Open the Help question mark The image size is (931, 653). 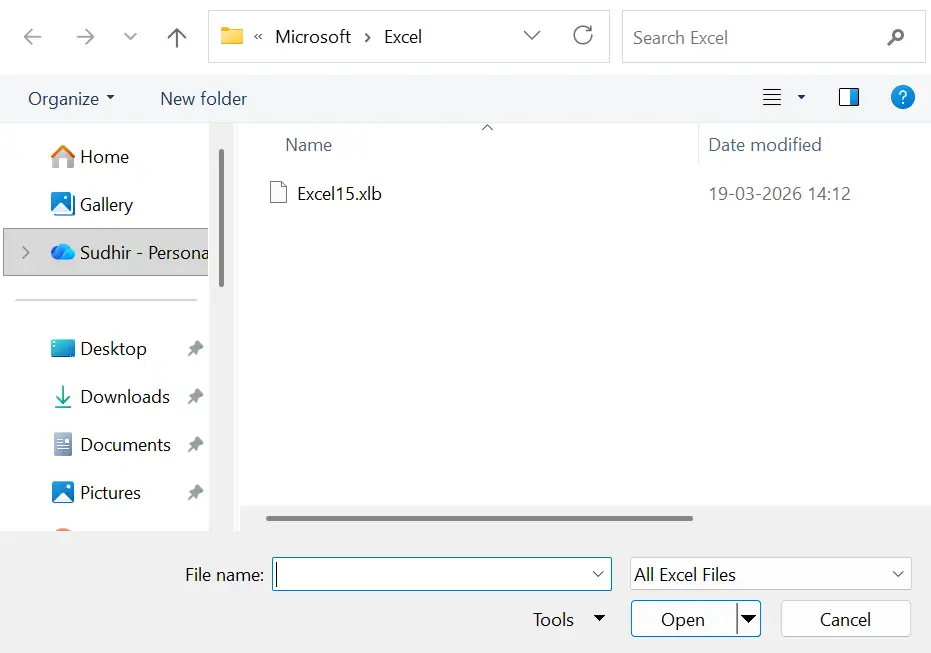[902, 97]
